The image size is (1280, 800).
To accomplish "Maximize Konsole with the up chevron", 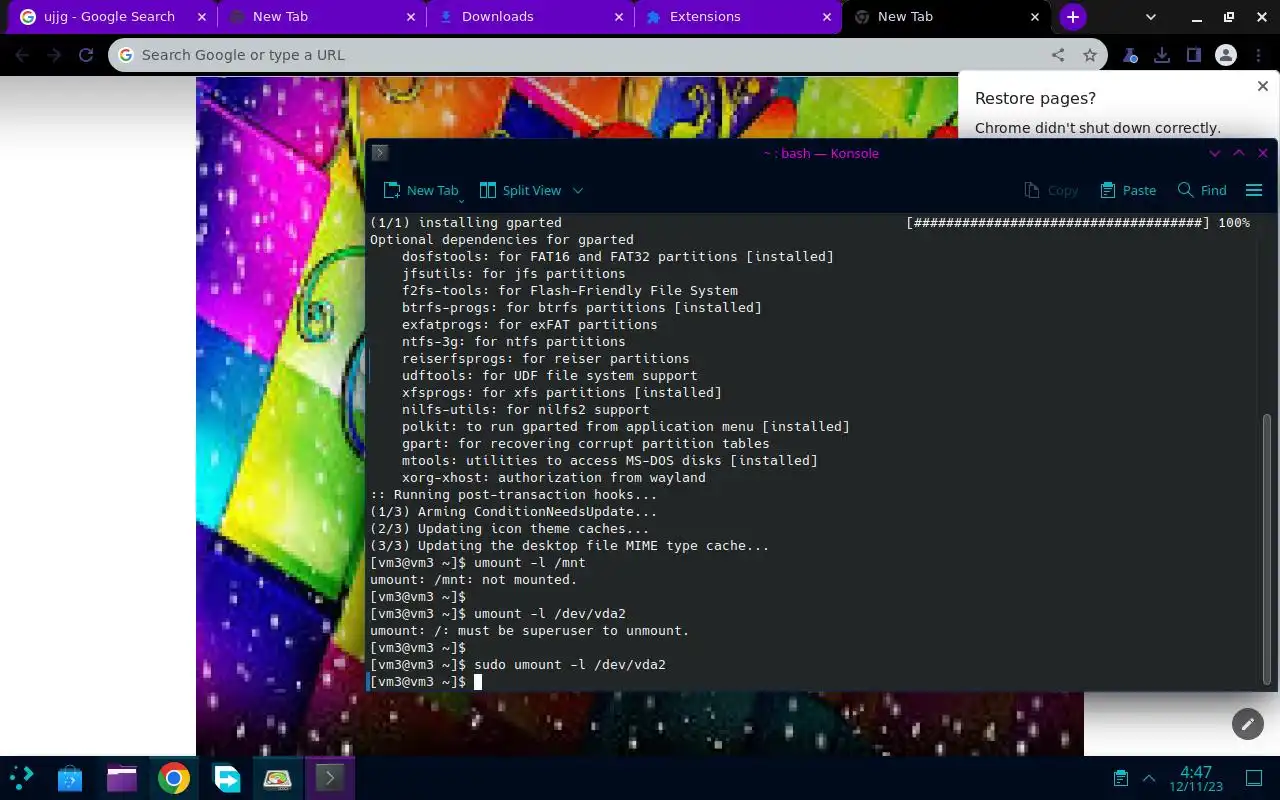I will [1239, 153].
